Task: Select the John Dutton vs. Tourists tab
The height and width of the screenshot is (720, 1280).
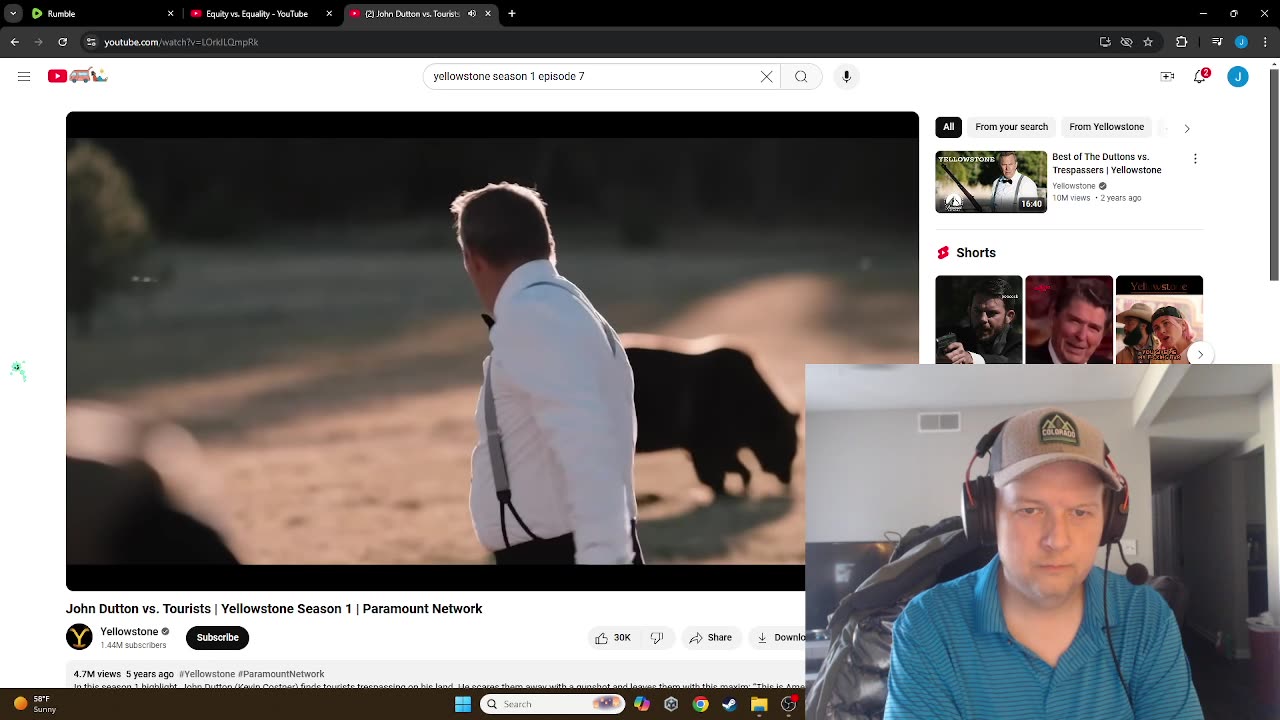Action: click(420, 14)
